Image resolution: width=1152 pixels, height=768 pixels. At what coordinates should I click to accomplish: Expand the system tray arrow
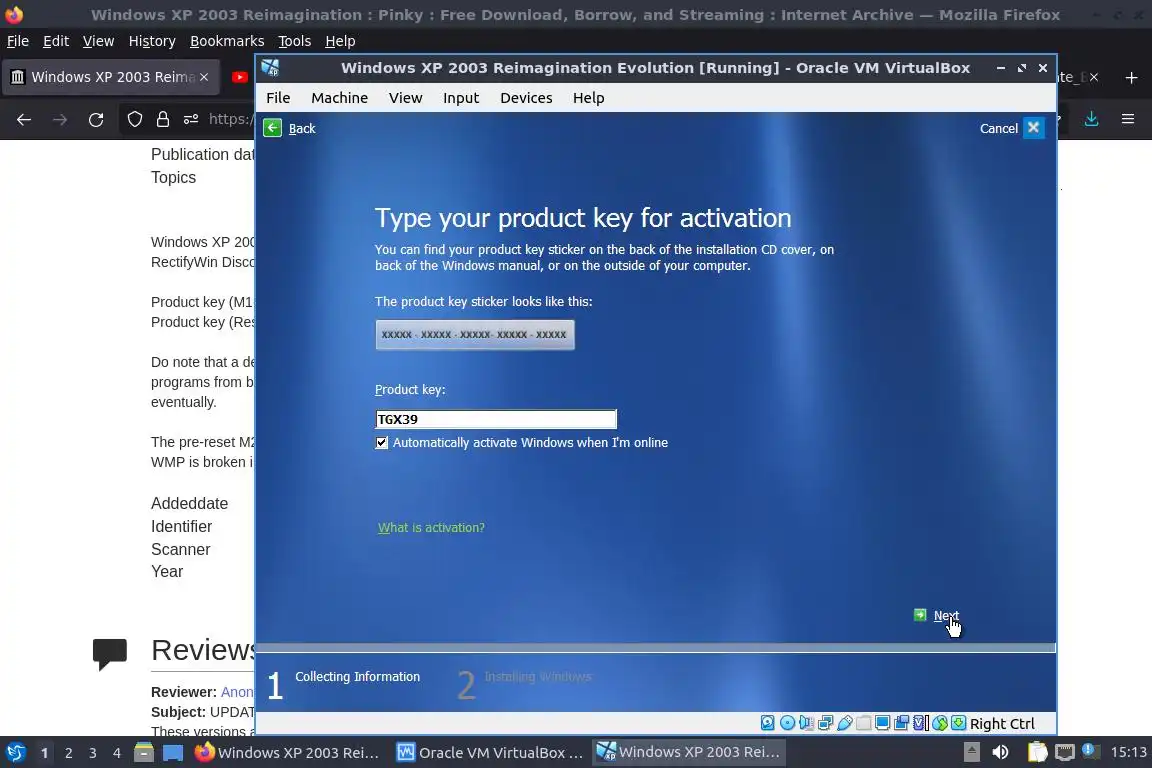click(x=971, y=753)
